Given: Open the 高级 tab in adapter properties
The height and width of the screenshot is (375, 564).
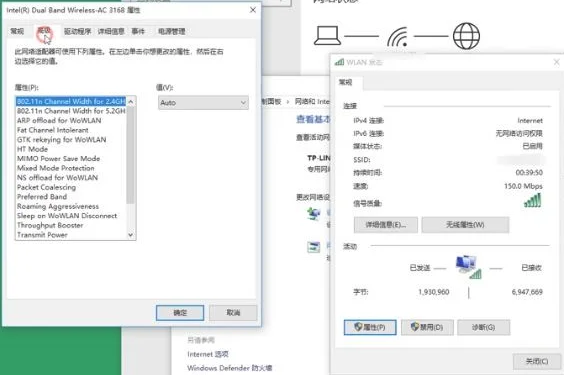Looking at the screenshot, I should pyautogui.click(x=44, y=31).
